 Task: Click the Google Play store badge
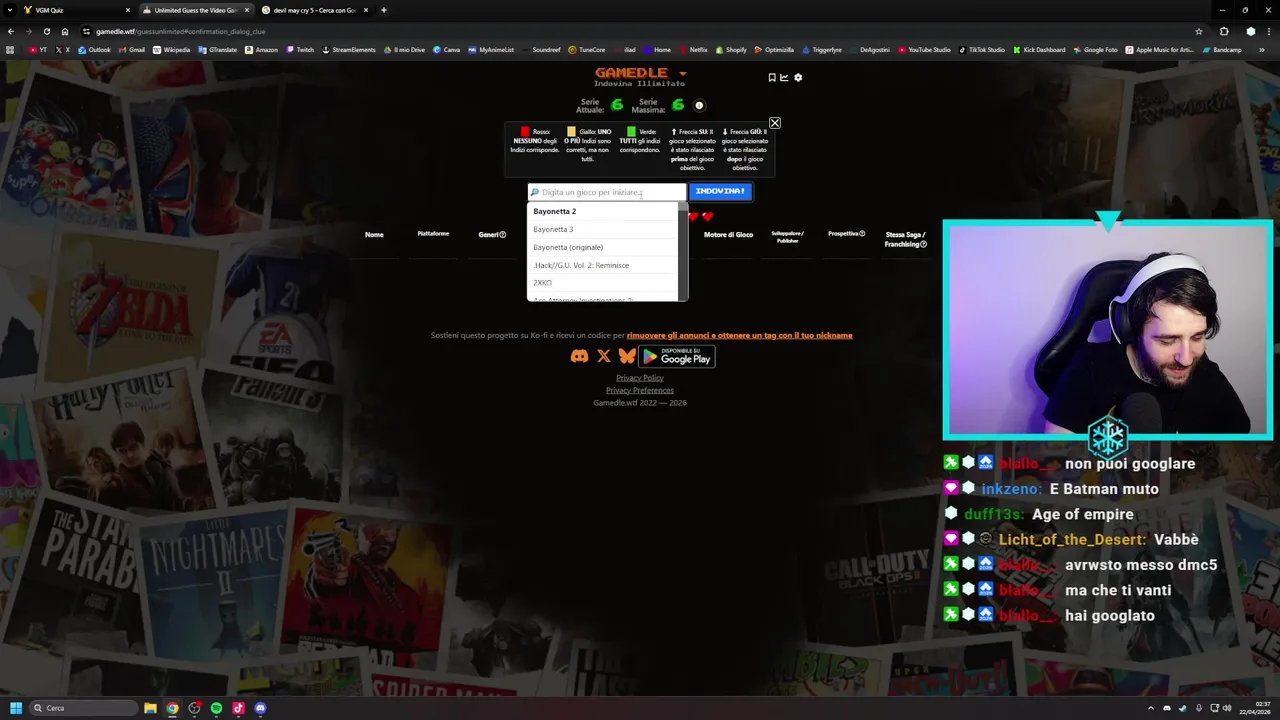point(677,356)
